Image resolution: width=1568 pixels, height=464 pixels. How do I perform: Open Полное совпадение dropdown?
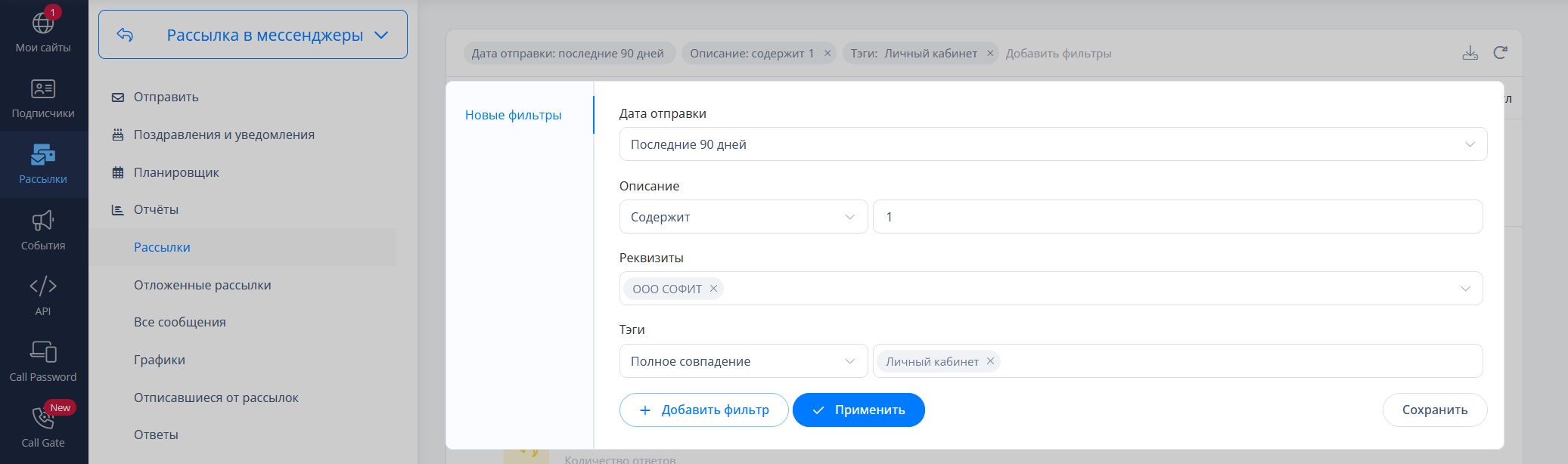pos(744,361)
